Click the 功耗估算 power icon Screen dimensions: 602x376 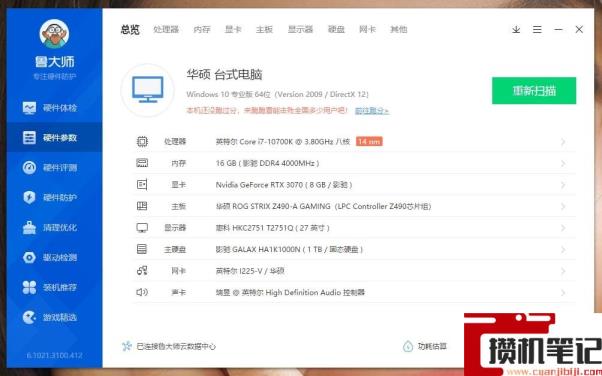407,346
